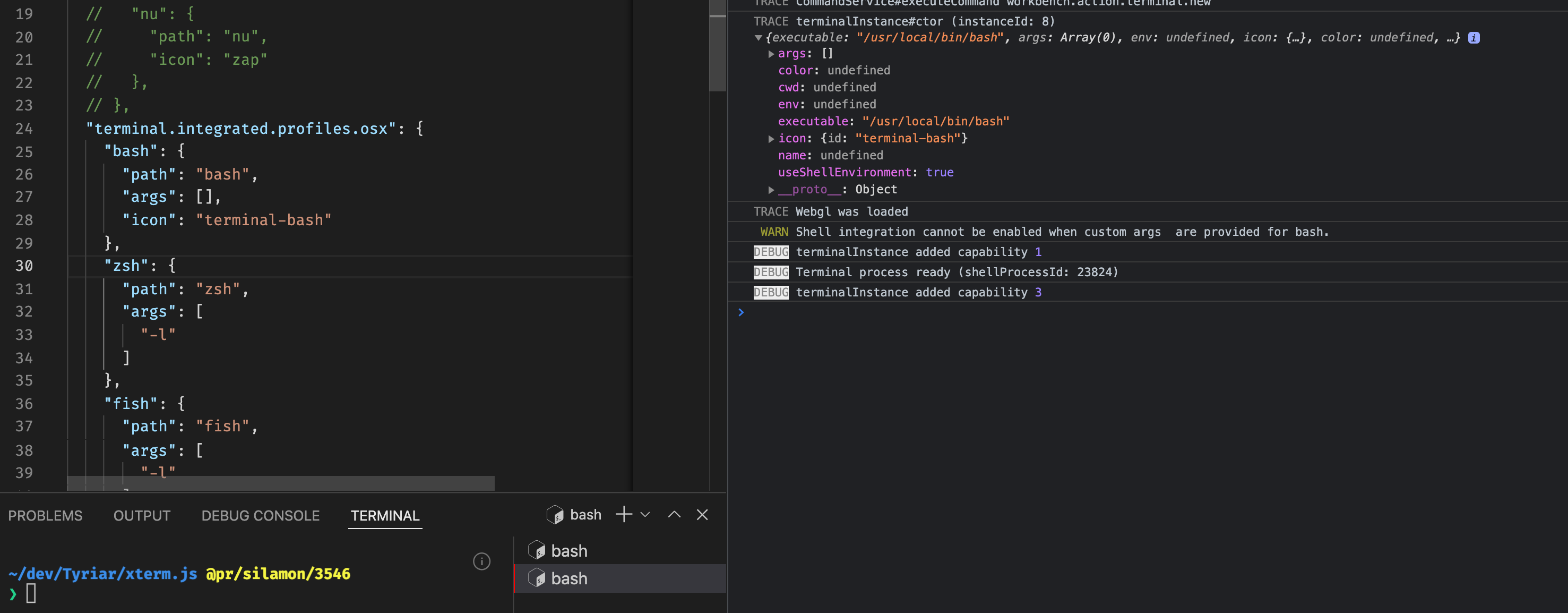This screenshot has width=1568, height=613.
Task: Switch to the PROBLEMS tab
Action: [x=45, y=515]
